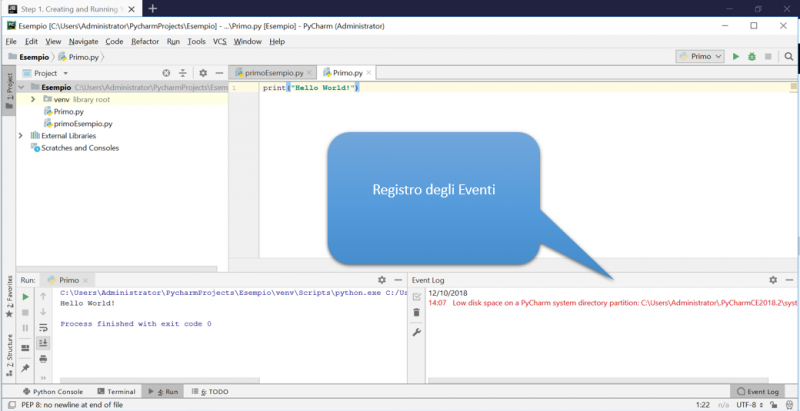800x411 pixels.
Task: Open Search Everywhere magnifier icon
Action: [789, 57]
